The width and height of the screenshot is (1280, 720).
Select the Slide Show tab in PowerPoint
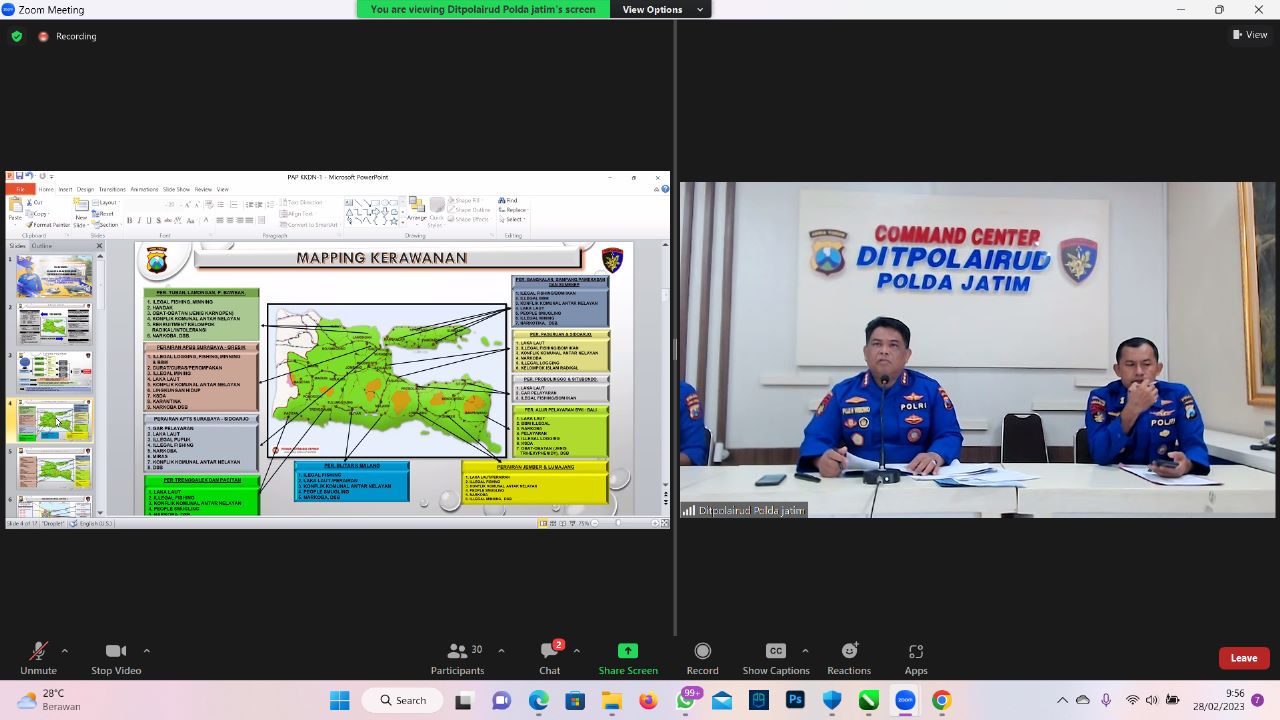click(176, 189)
